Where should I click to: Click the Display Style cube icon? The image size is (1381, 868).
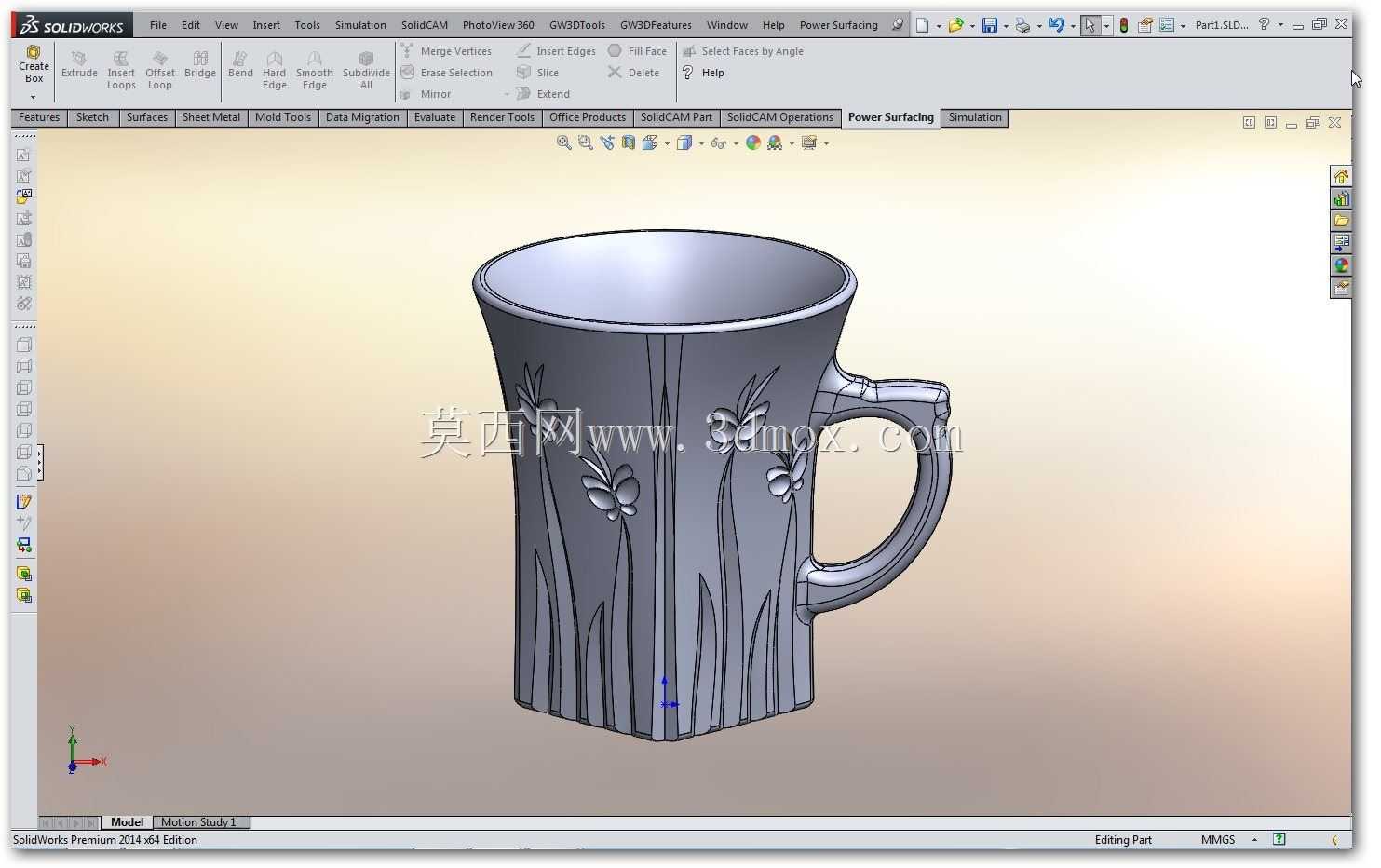[684, 142]
